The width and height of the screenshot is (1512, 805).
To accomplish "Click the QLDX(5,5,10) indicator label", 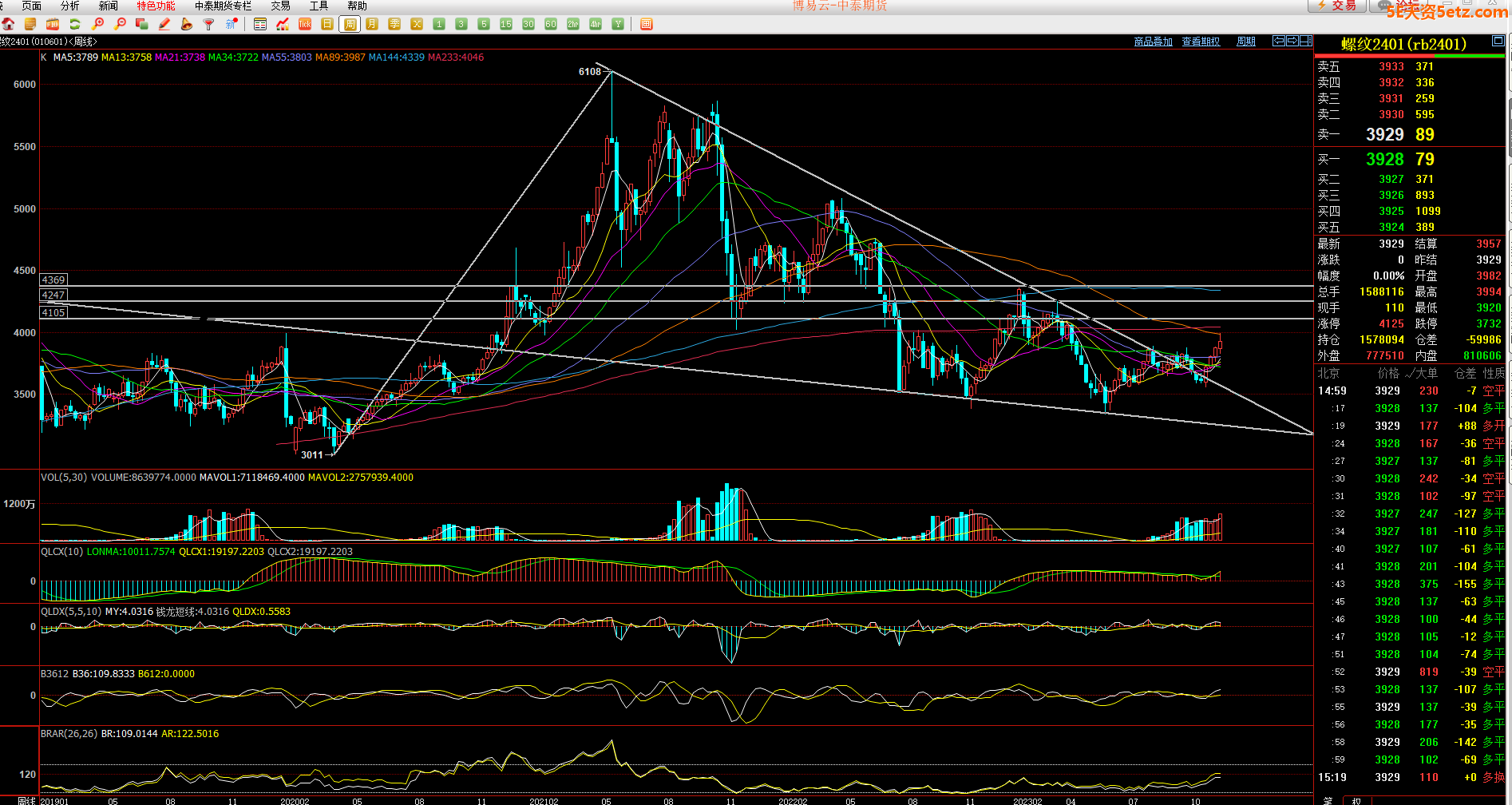I will pyautogui.click(x=72, y=612).
